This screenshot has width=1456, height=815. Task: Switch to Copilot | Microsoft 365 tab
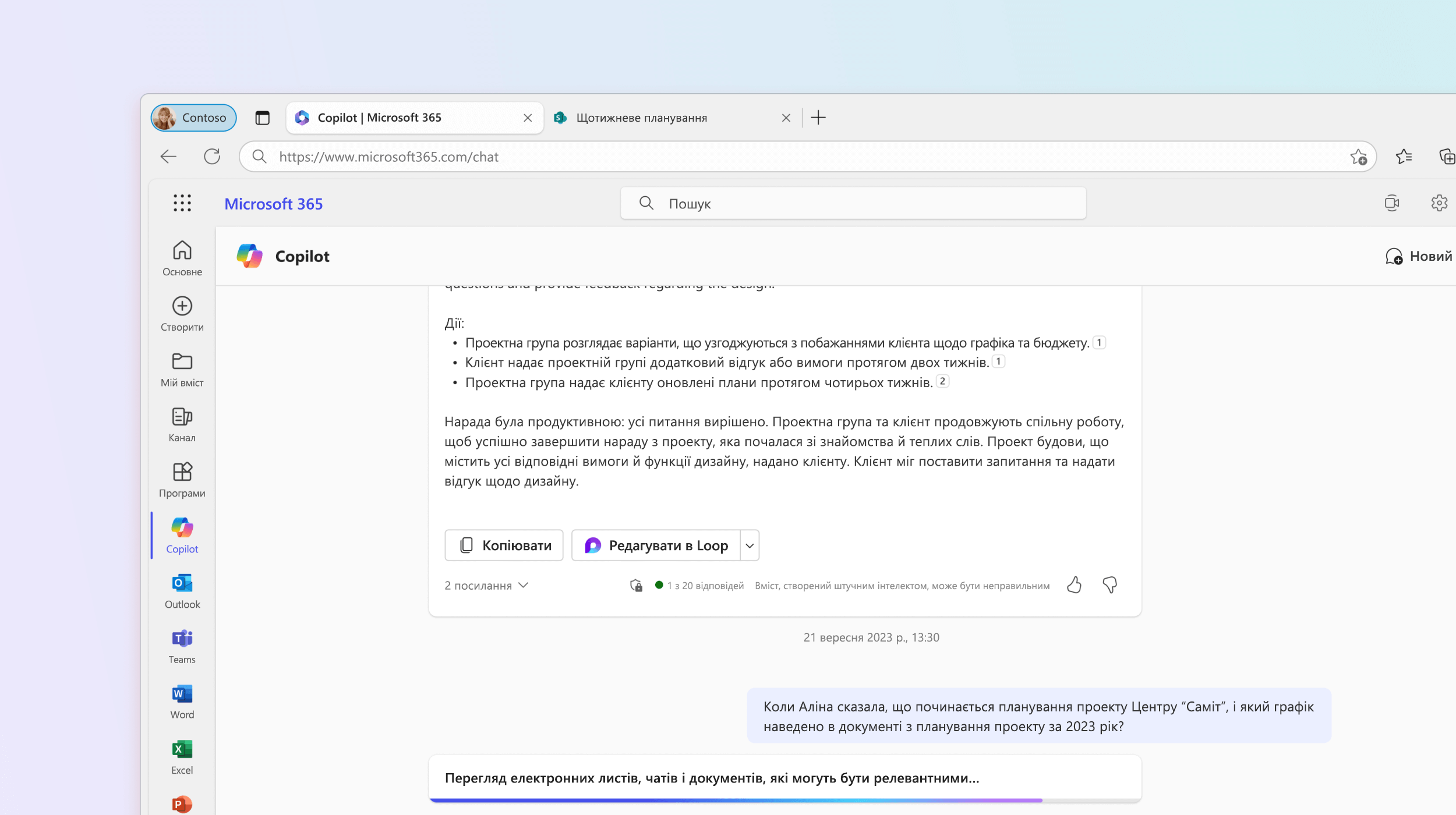tap(415, 118)
